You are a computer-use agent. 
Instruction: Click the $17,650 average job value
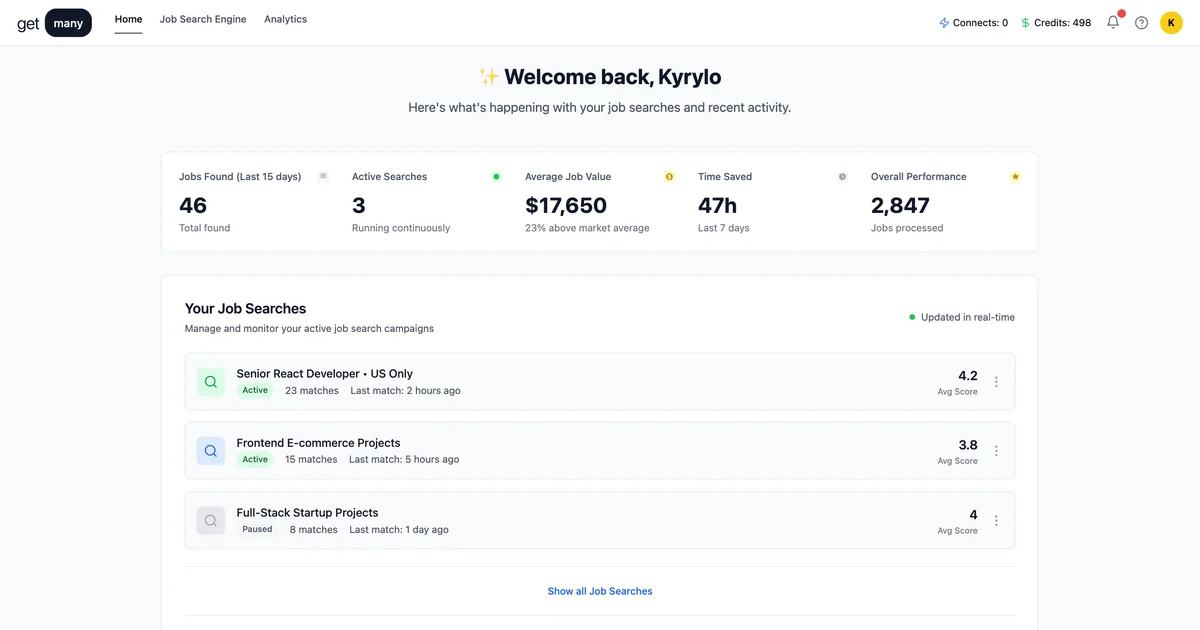[566, 205]
